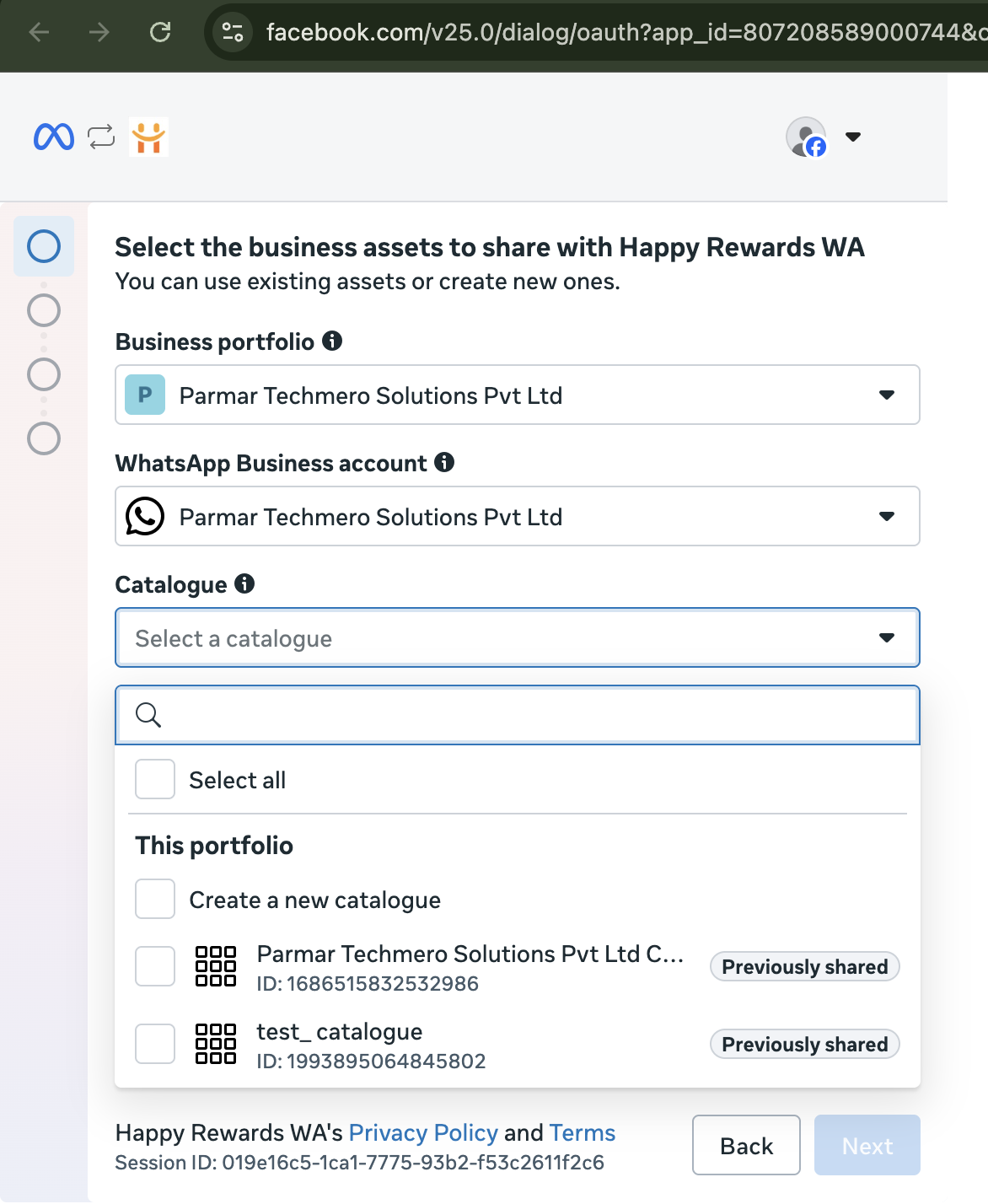Image resolution: width=988 pixels, height=1204 pixels.
Task: Click the Meta logo icon
Action: [54, 137]
